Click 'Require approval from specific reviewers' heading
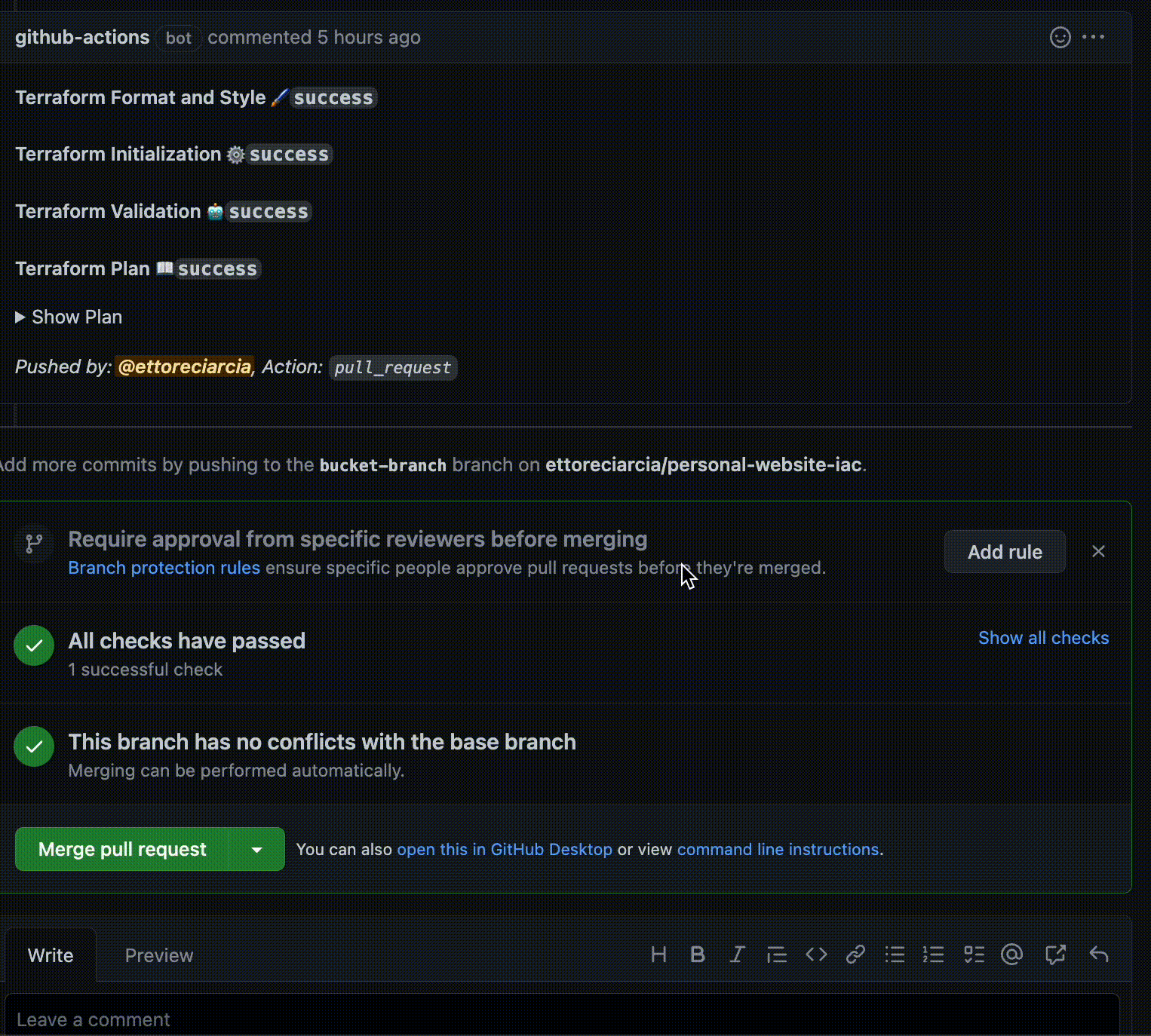Viewport: 1151px width, 1036px height. pyautogui.click(x=358, y=539)
